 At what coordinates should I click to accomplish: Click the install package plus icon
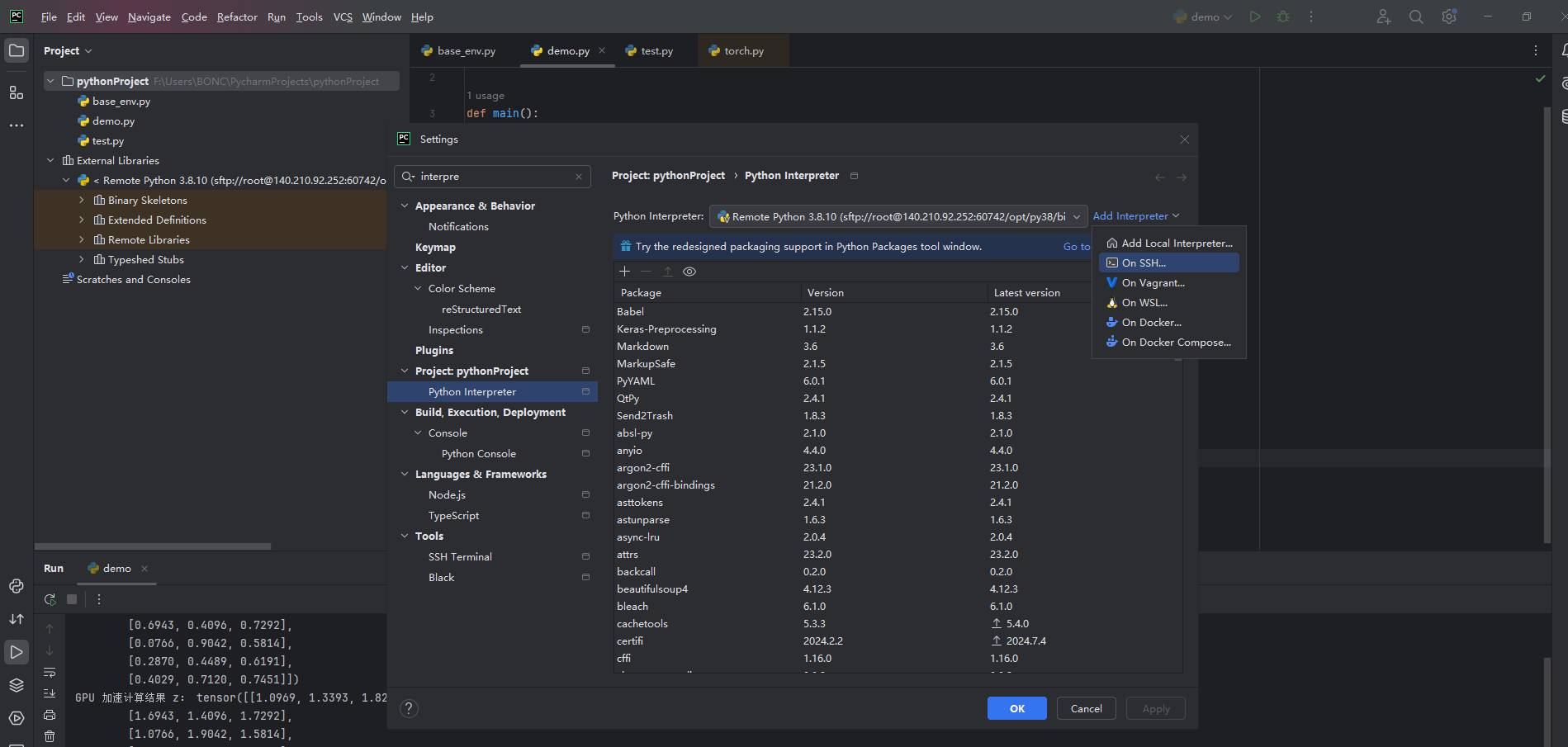625,272
